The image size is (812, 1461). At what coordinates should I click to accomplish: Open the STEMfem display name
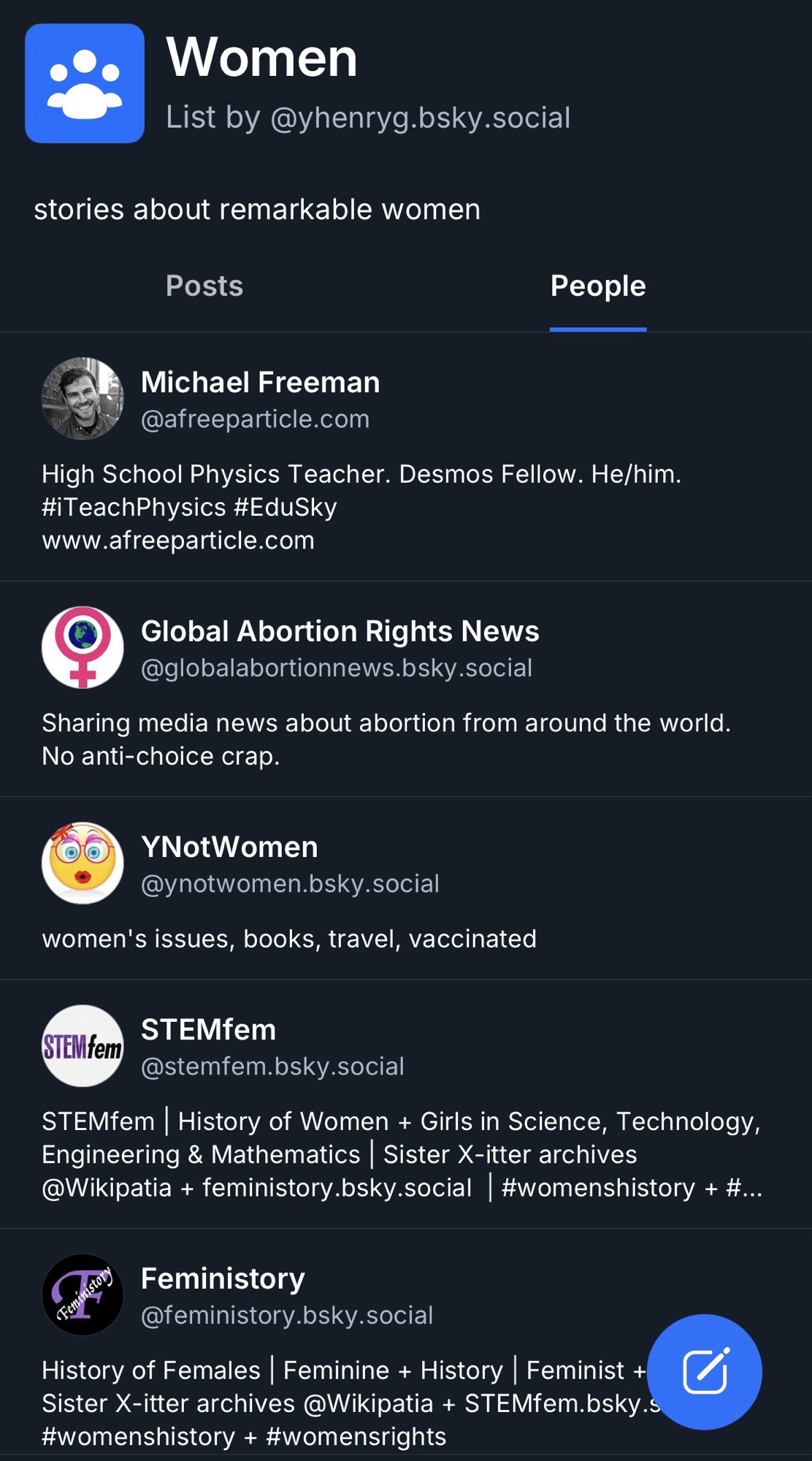coord(208,1029)
